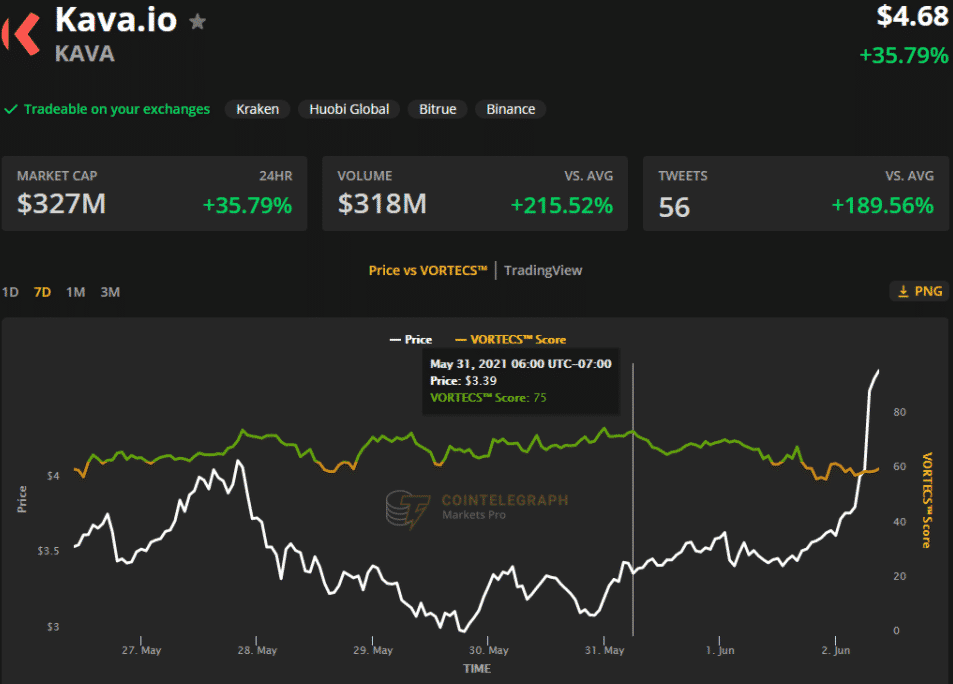Viewport: 953px width, 684px height.
Task: Open the TradingView chart view
Action: point(543,270)
